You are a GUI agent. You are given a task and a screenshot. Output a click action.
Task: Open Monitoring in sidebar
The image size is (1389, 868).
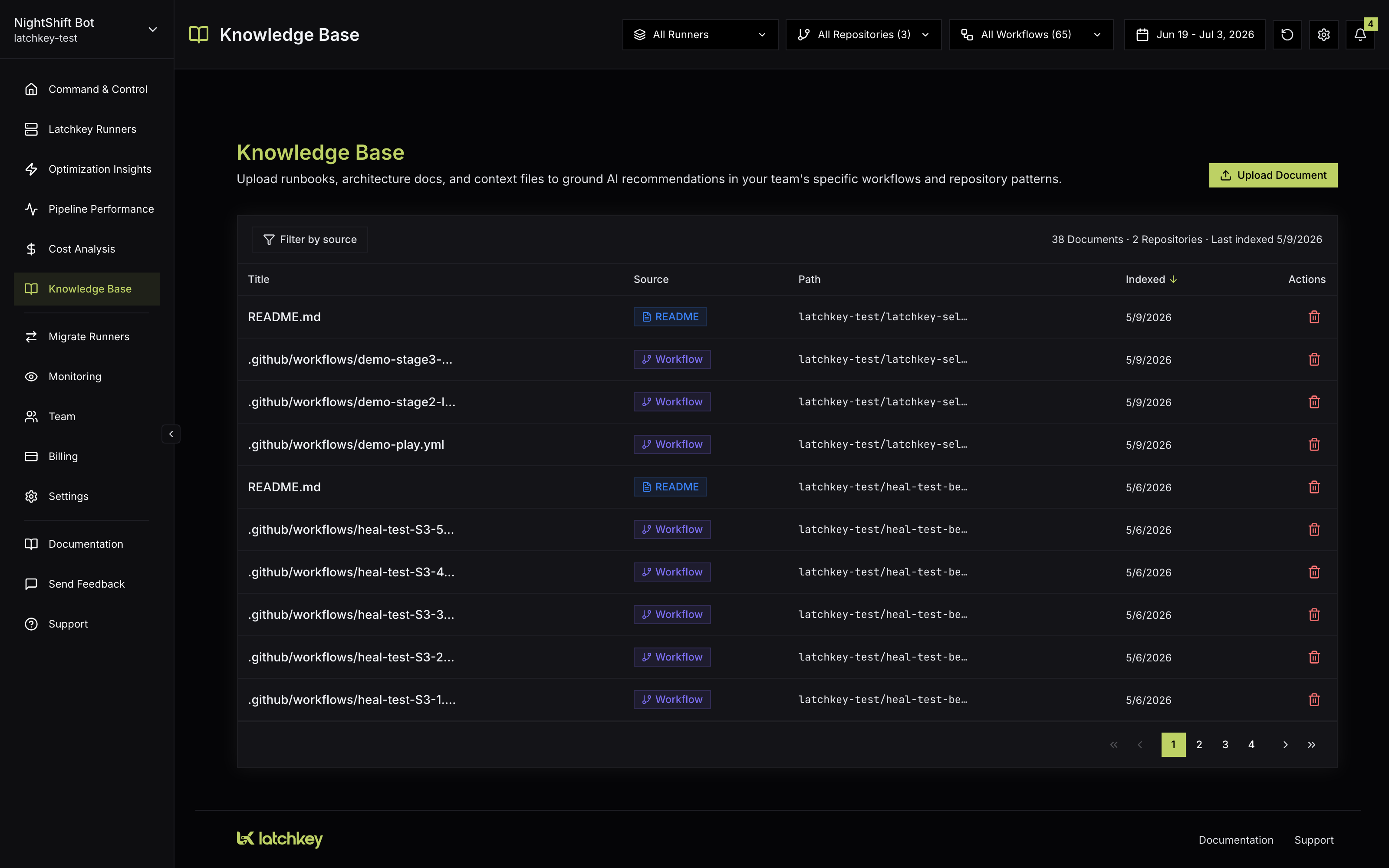click(x=87, y=377)
